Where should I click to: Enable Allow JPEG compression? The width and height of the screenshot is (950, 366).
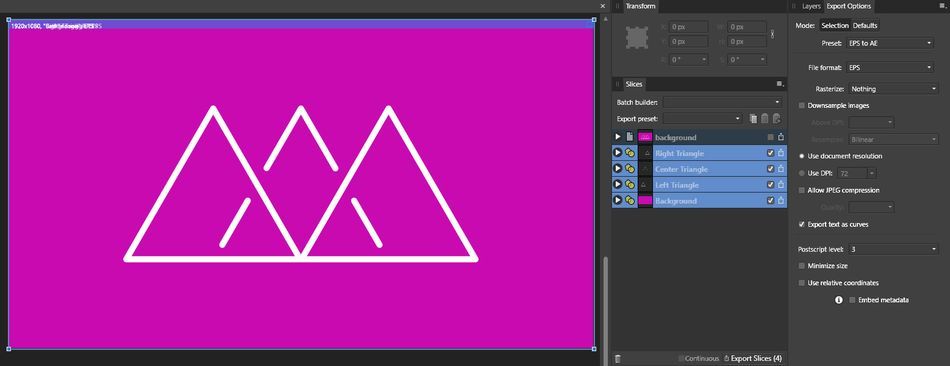coord(802,190)
